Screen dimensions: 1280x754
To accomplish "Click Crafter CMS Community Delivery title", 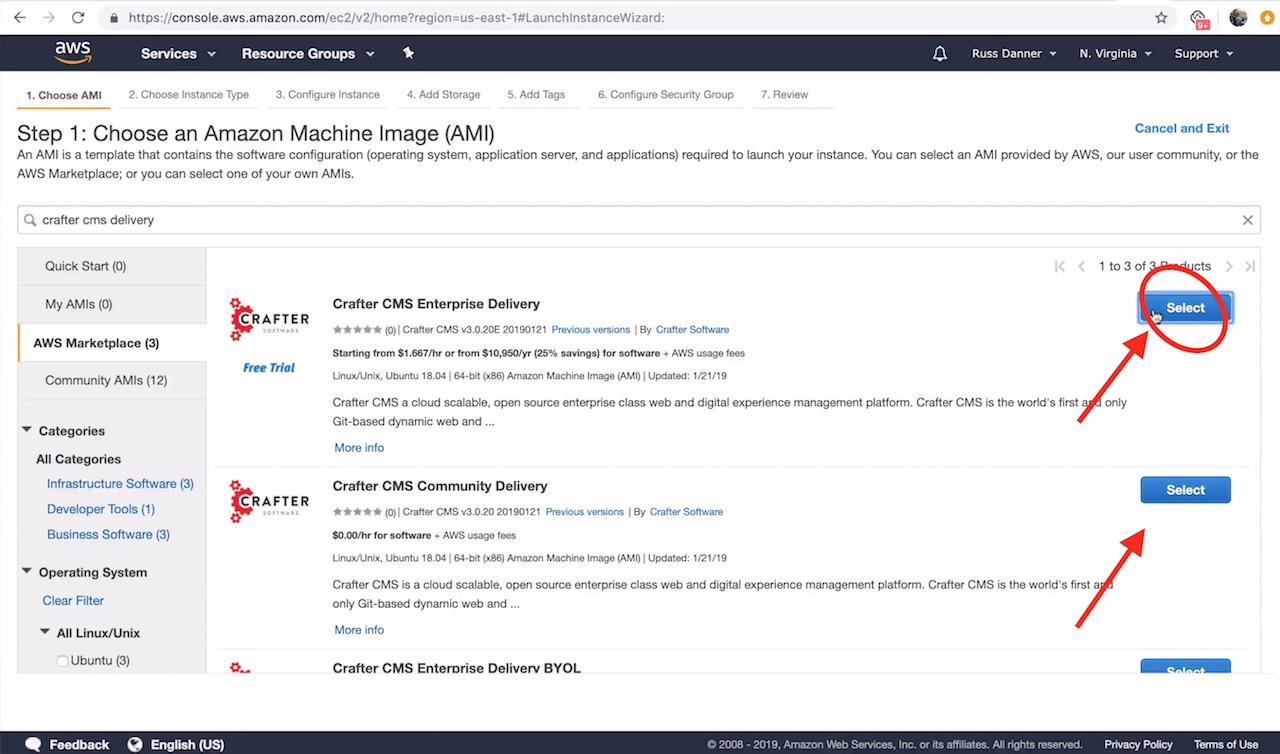I will (x=440, y=486).
